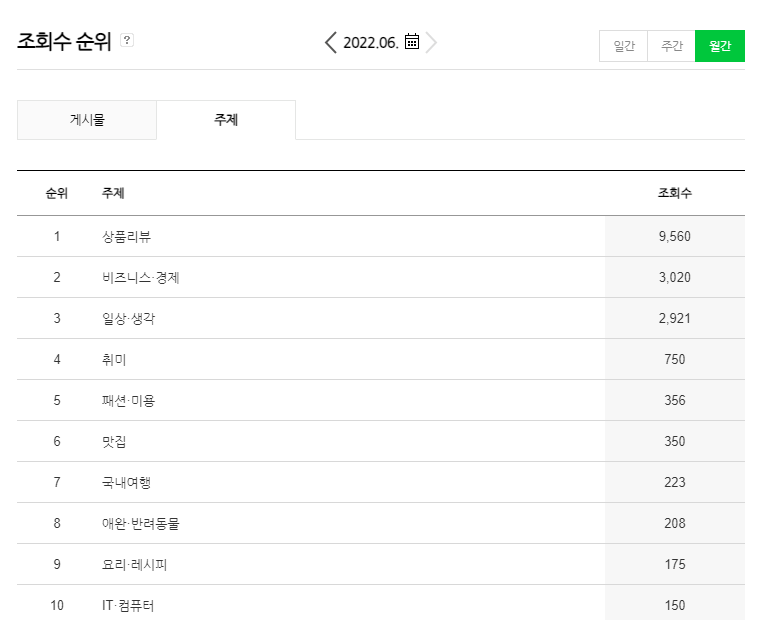Viewport: 784px width, 620px height.
Task: Select the 국내여행 topic
Action: 126,482
